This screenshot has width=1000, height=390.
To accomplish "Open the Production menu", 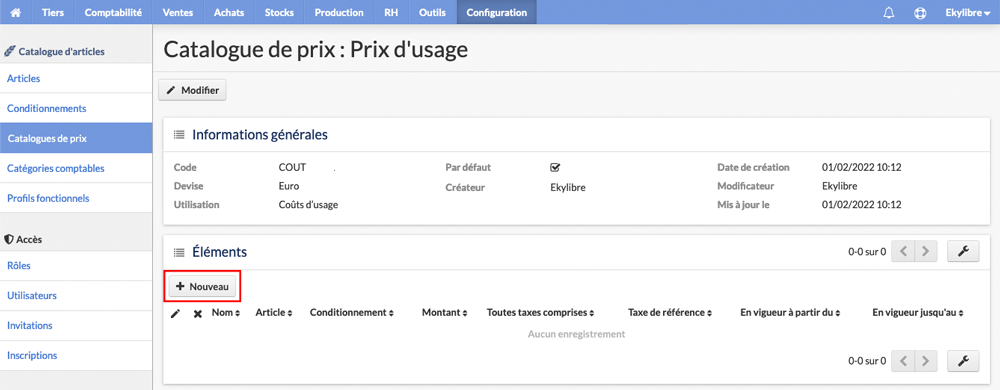I will click(x=339, y=12).
